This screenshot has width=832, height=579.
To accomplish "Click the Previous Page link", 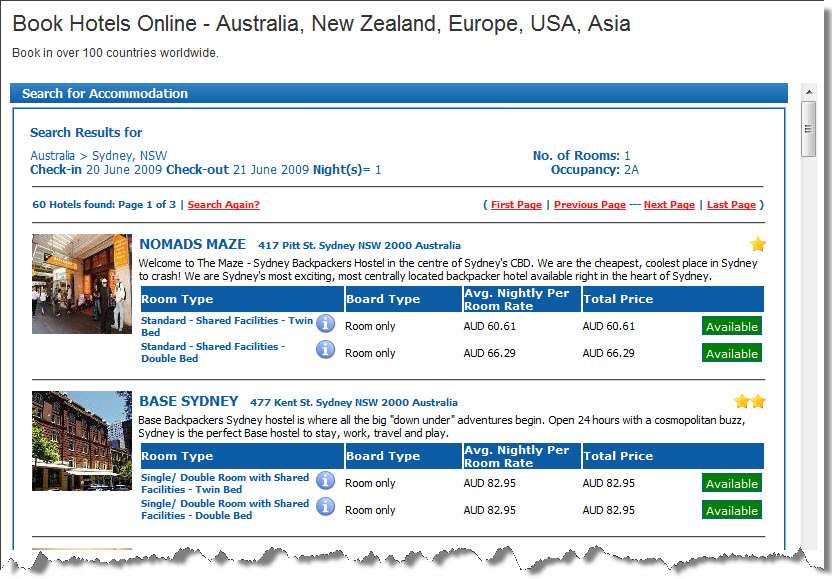I will coord(589,205).
